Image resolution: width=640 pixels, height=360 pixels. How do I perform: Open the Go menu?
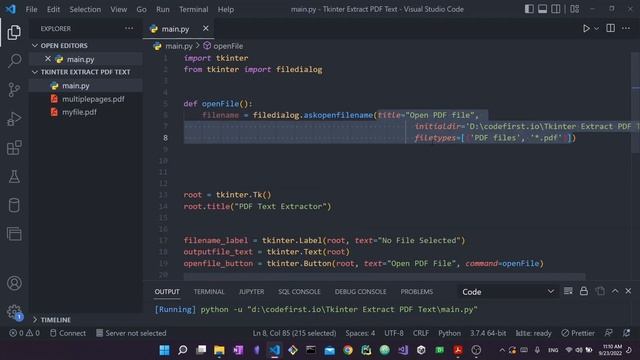coord(141,9)
